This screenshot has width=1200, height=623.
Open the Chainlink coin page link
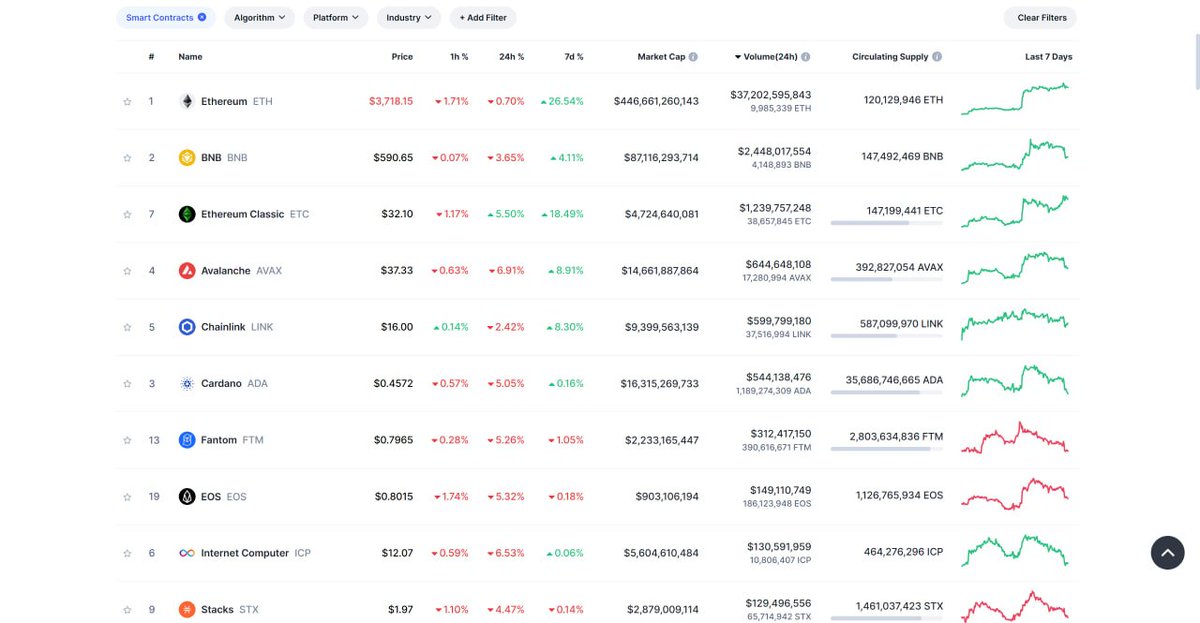(x=237, y=327)
